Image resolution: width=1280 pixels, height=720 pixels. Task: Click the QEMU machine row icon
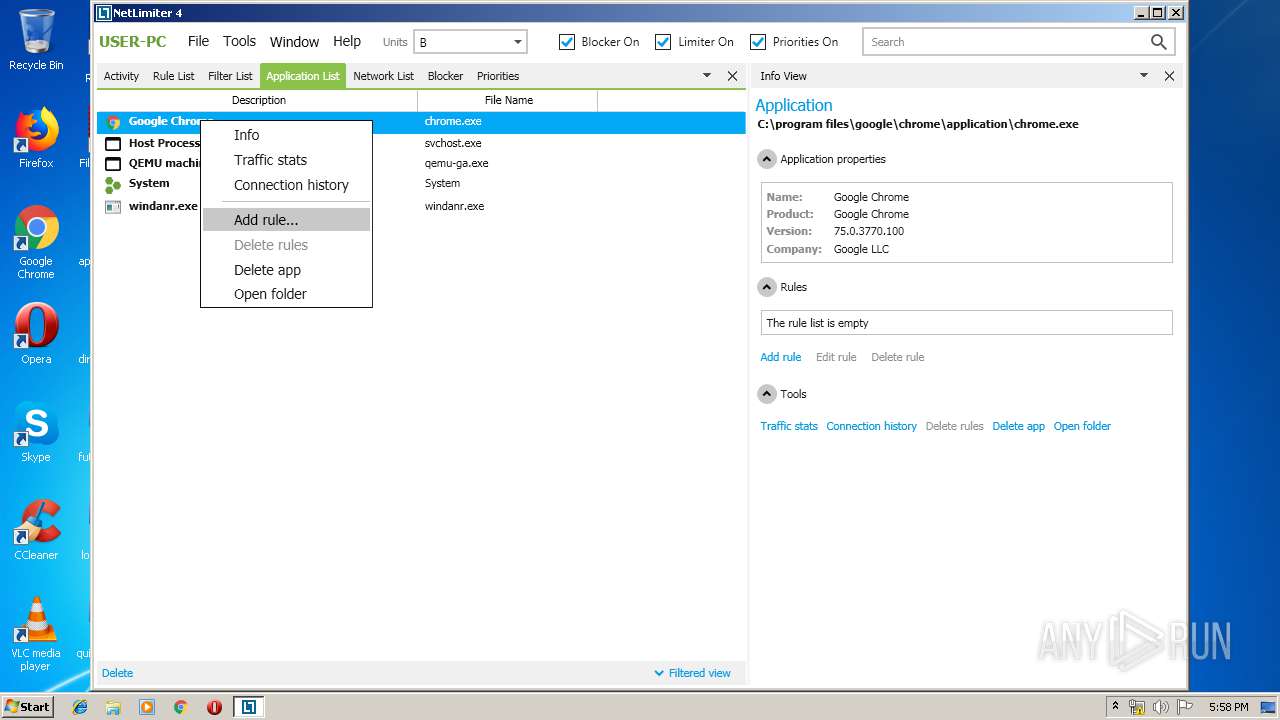point(113,164)
